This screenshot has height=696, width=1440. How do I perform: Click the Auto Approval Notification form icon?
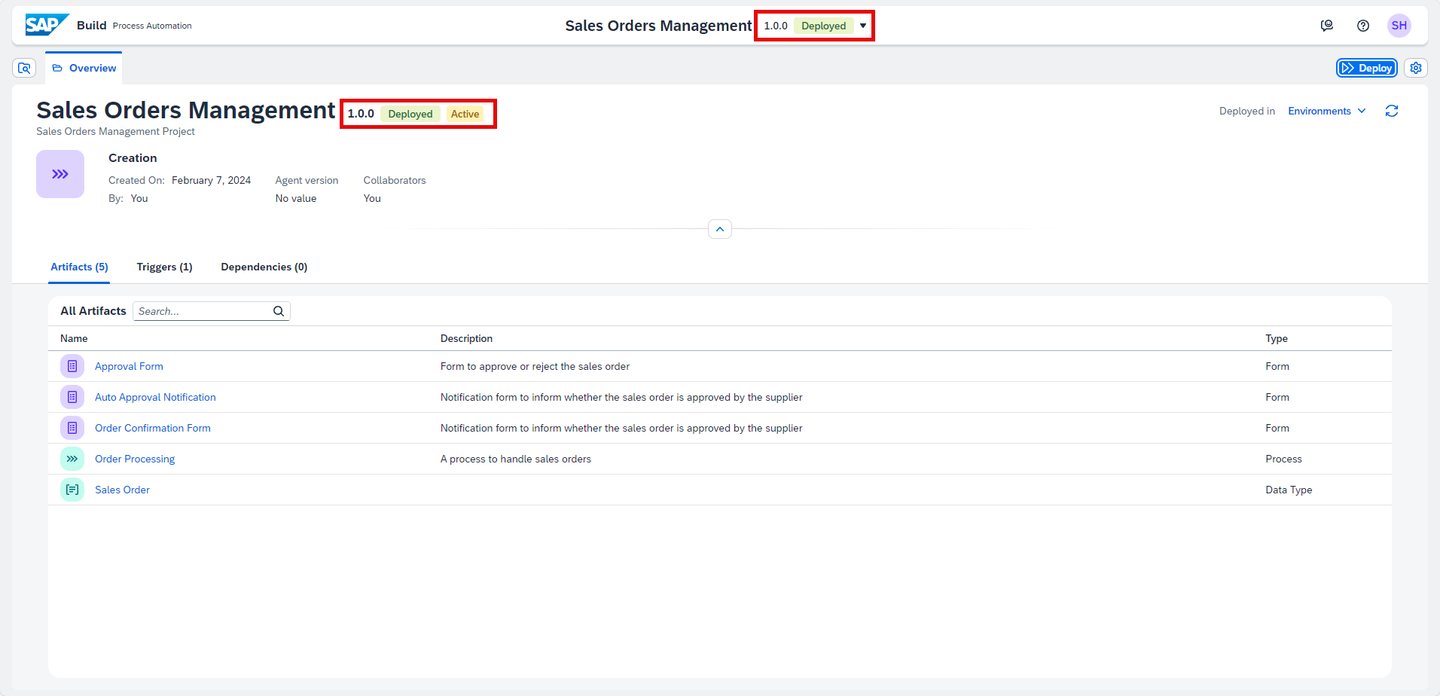pos(72,397)
